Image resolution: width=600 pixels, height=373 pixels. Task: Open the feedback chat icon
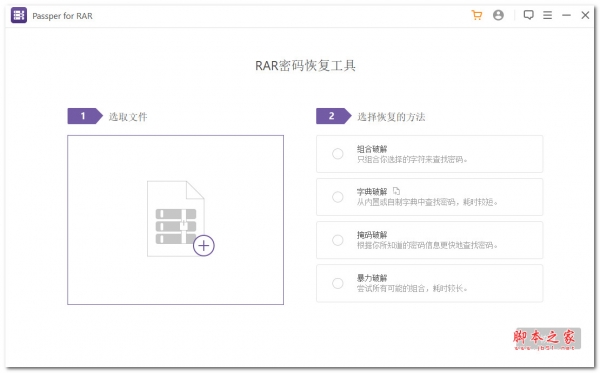(528, 15)
